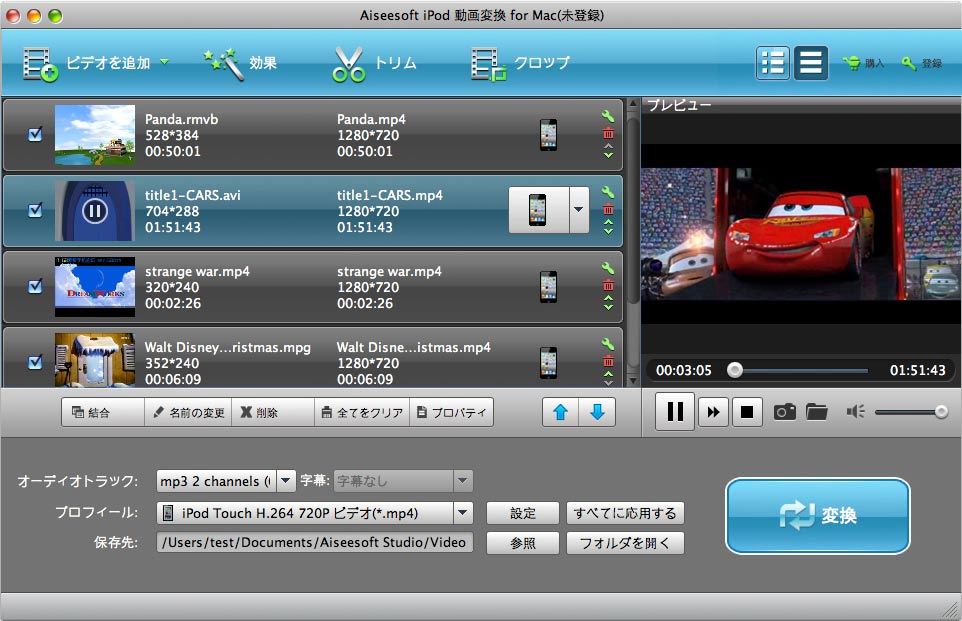This screenshot has width=962, height=621.
Task: Uncheck the strange war.mp4 checkbox
Action: click(x=35, y=286)
